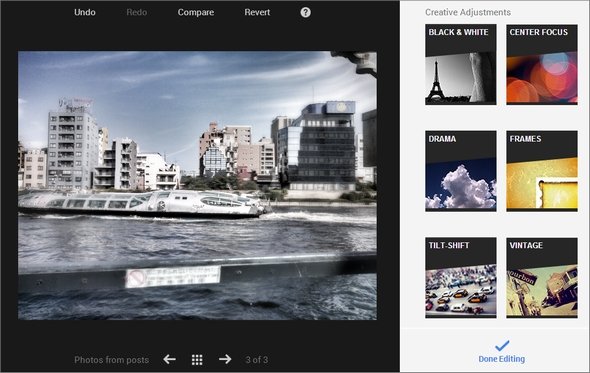The image size is (590, 373).
Task: Apply the Black & White adjustment
Action: click(x=461, y=64)
